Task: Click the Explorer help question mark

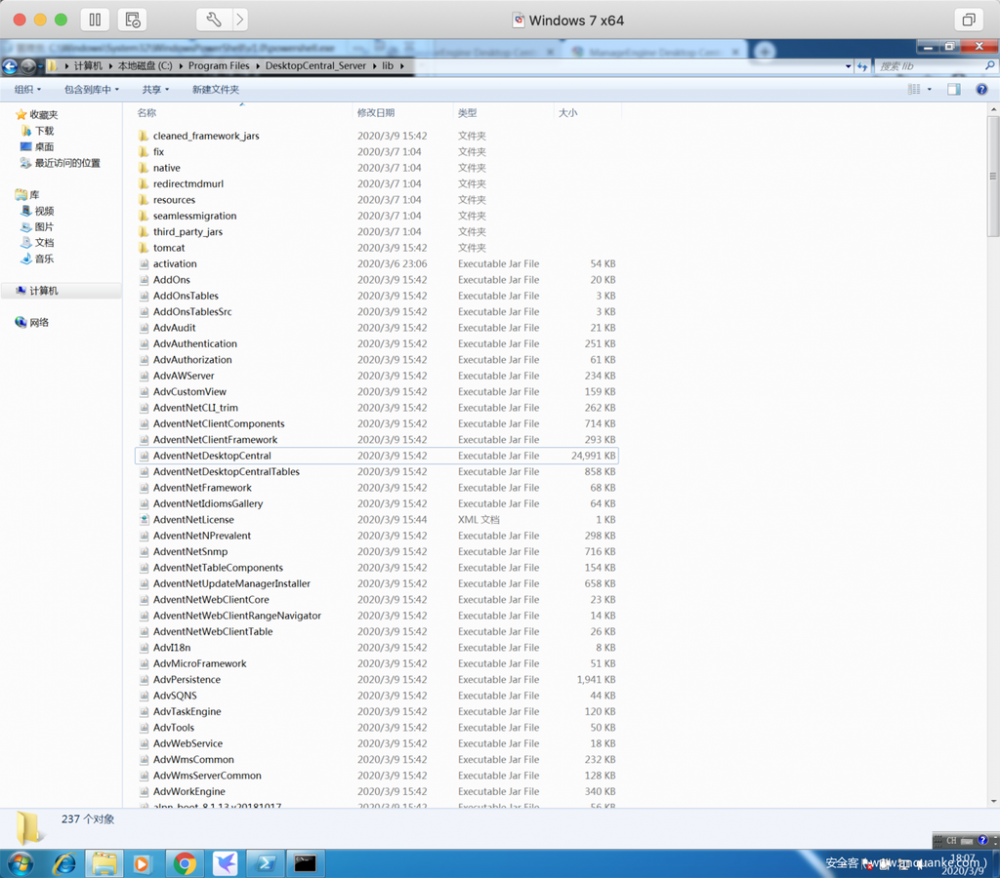Action: pos(982,89)
